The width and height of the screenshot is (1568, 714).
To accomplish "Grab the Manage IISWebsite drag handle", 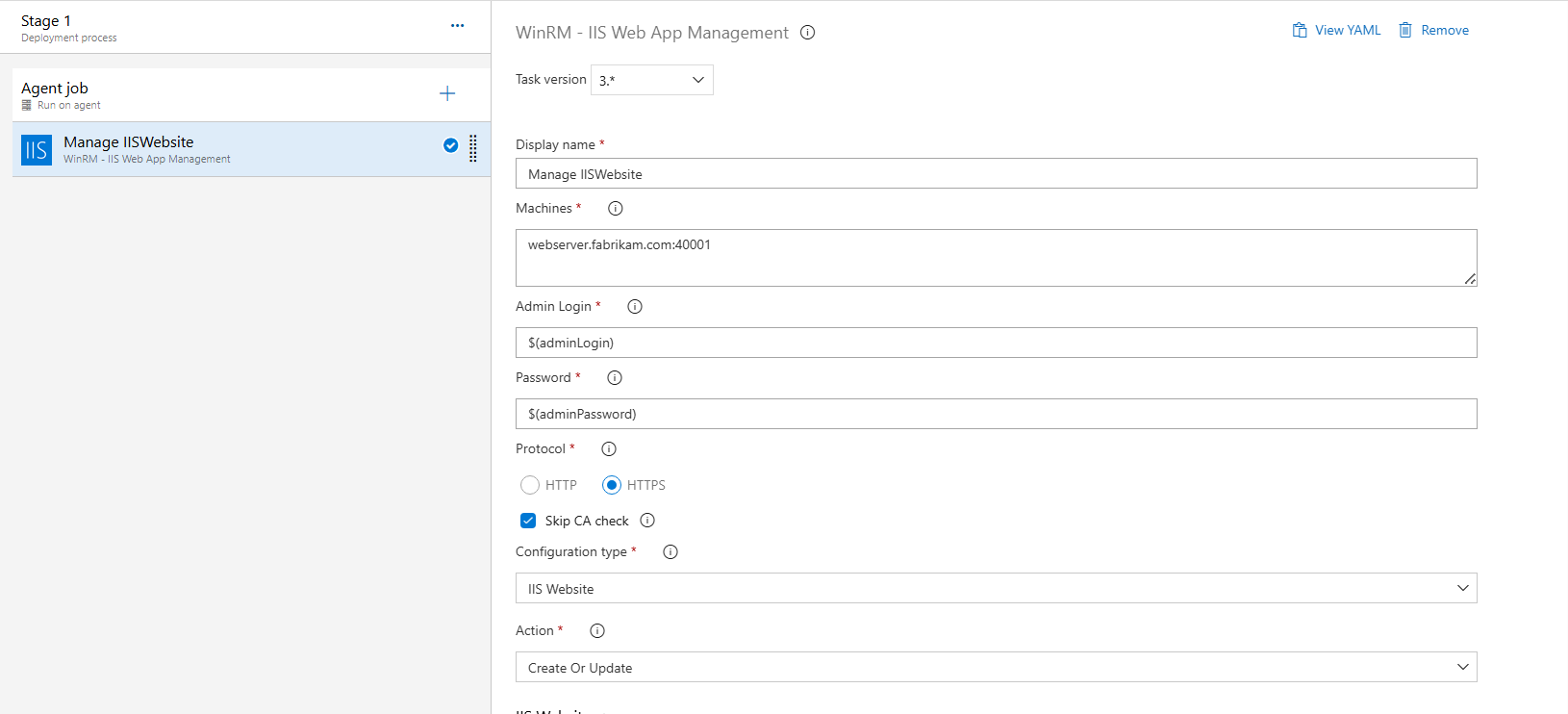I will tap(473, 148).
